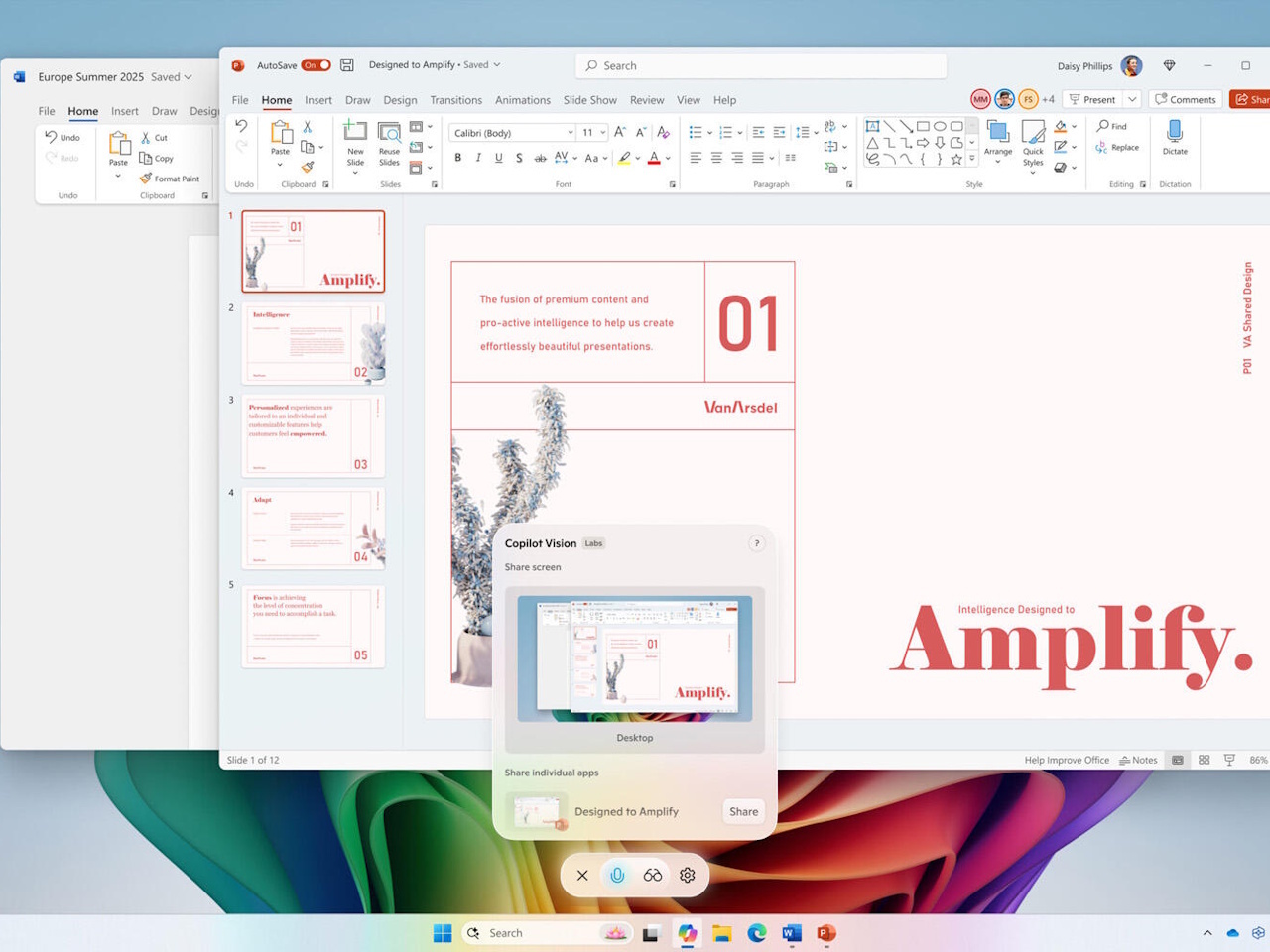This screenshot has width=1270, height=952.
Task: Toggle Strikethrough in PowerPoint
Action: (540, 158)
